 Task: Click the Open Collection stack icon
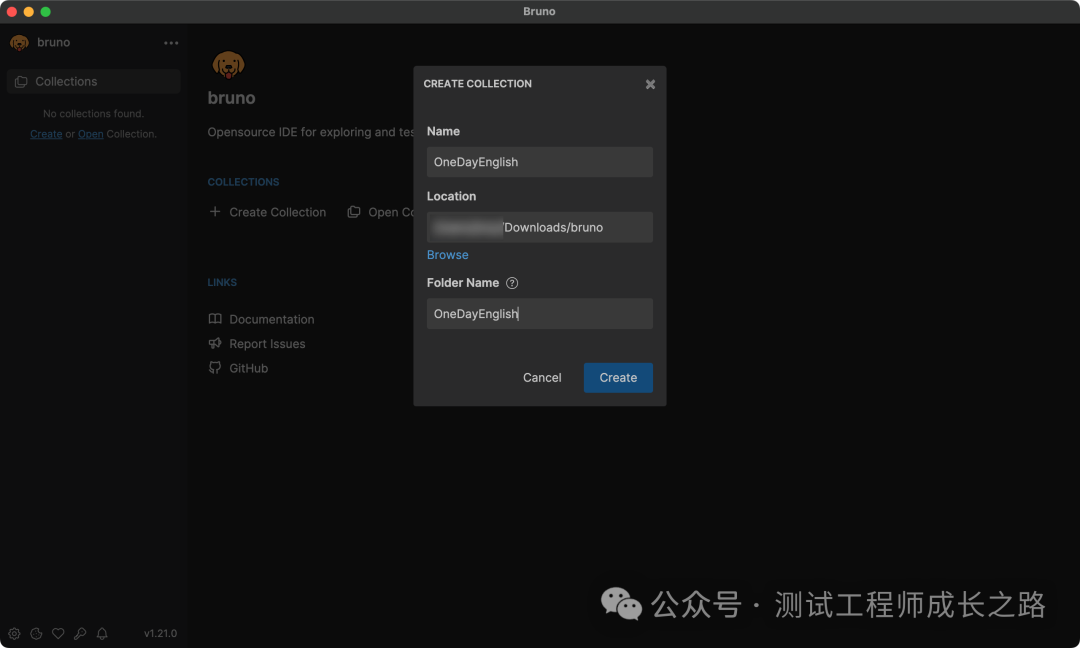(x=354, y=211)
